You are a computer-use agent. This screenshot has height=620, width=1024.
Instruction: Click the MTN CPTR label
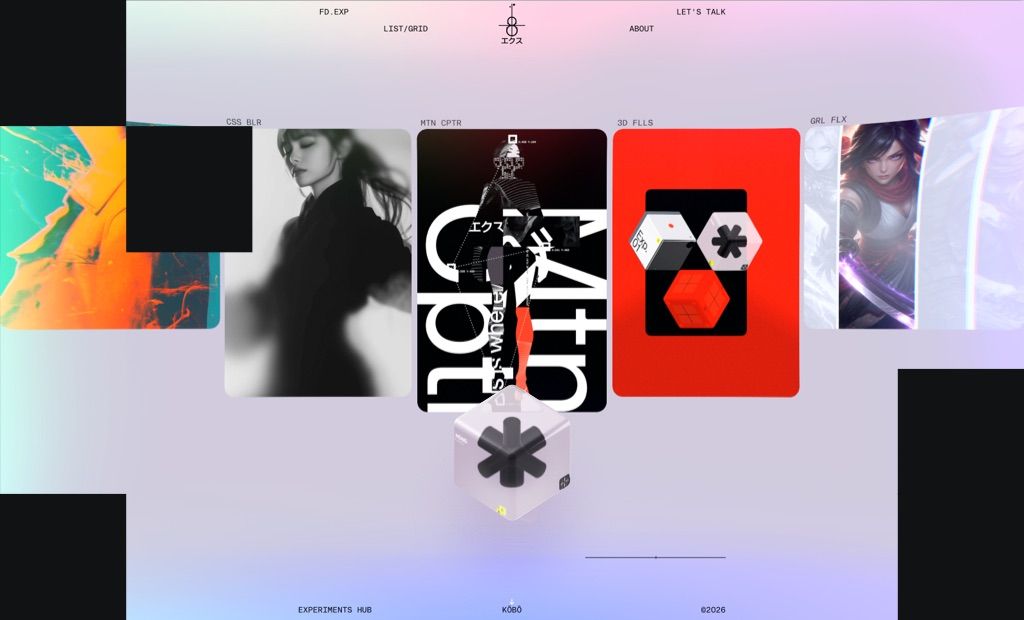[x=441, y=123]
